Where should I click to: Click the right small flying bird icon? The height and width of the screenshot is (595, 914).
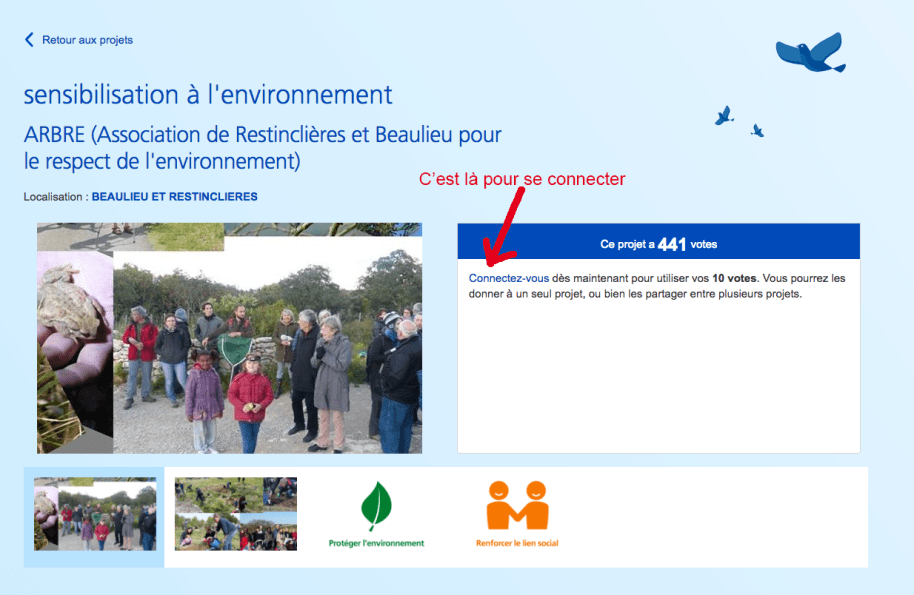(757, 130)
